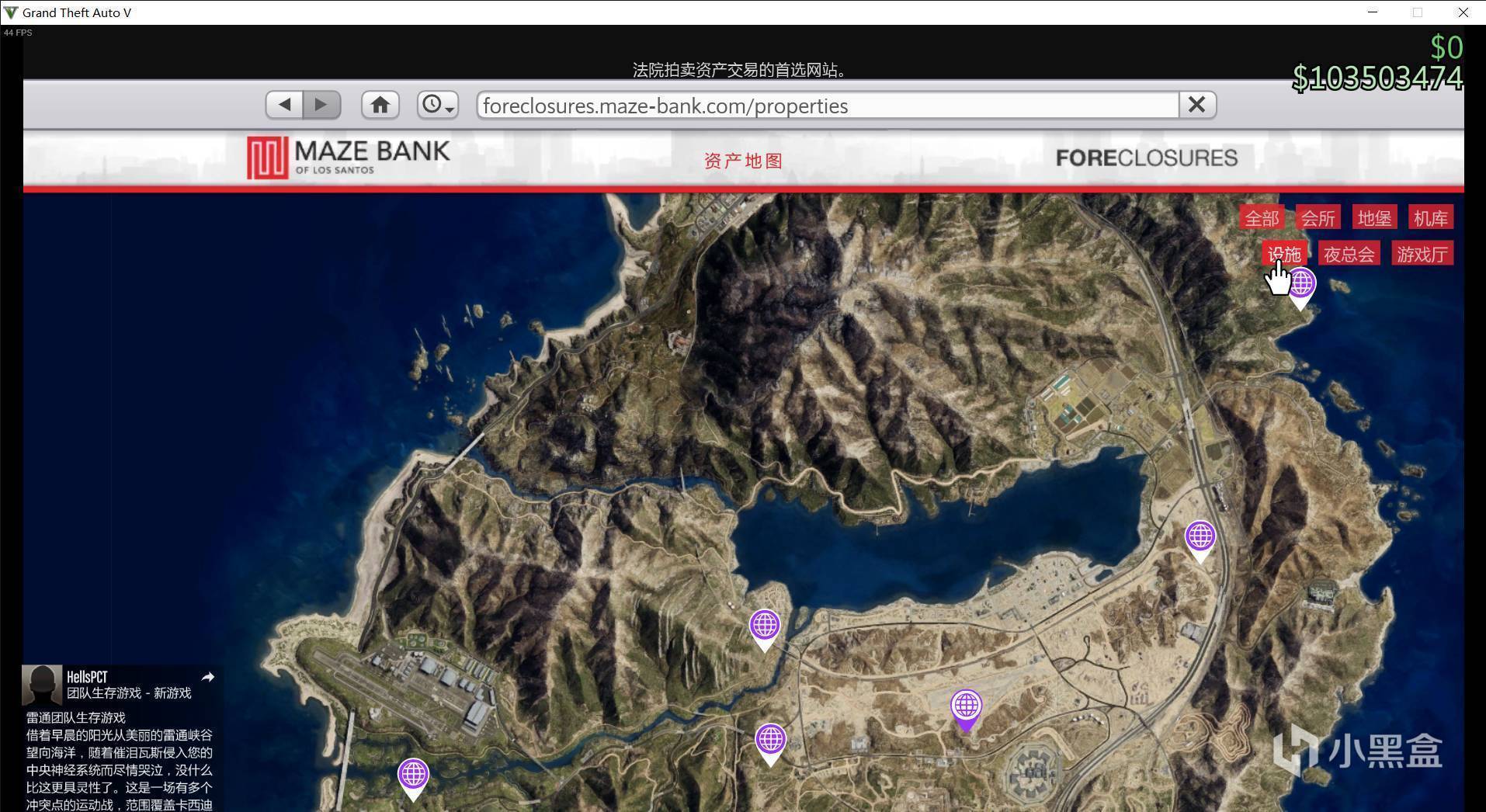Click the 团队生存游戏 - 新游戏 subtitle

tap(129, 693)
